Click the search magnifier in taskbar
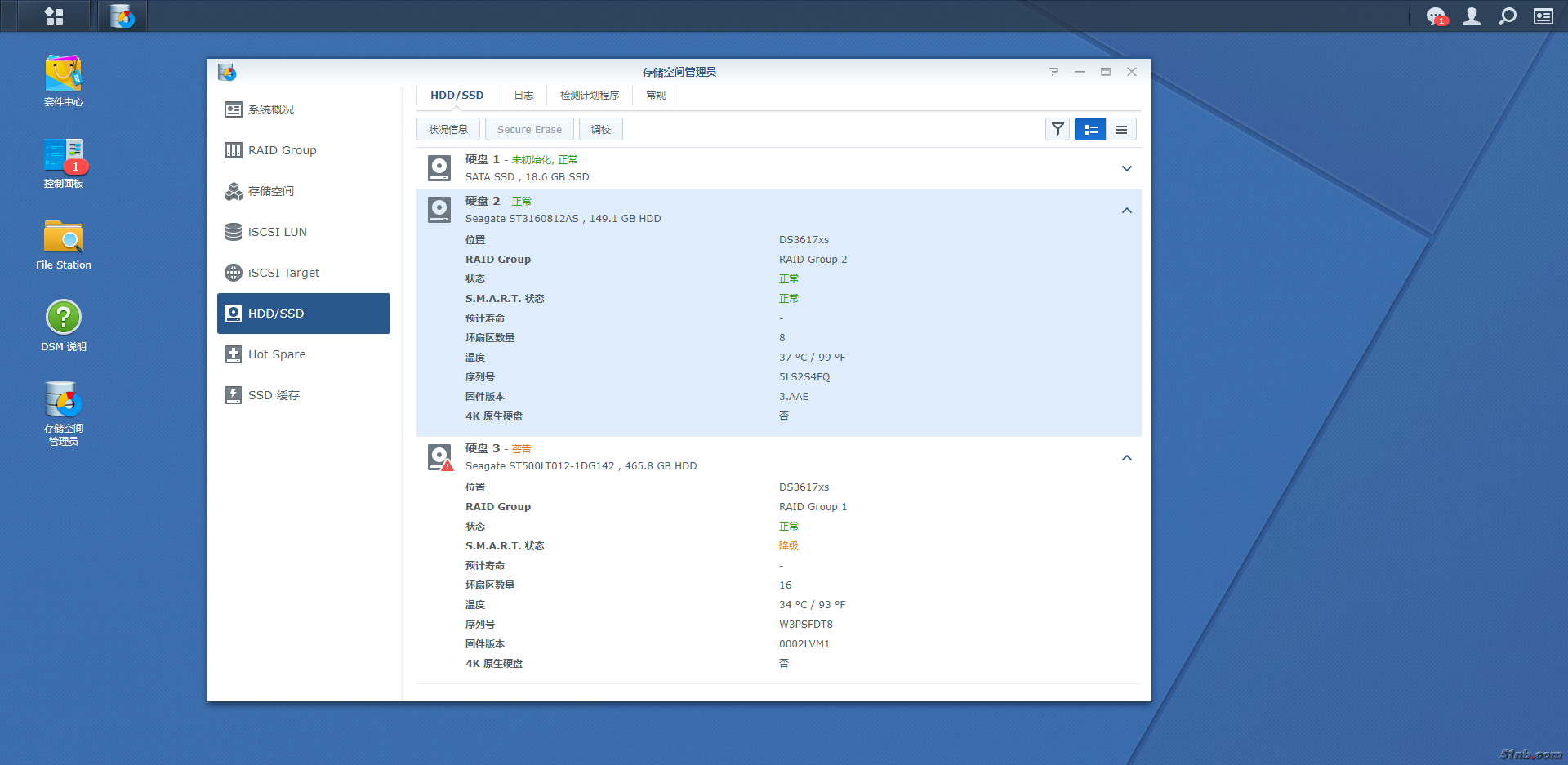Viewport: 1568px width, 765px height. point(1508,16)
